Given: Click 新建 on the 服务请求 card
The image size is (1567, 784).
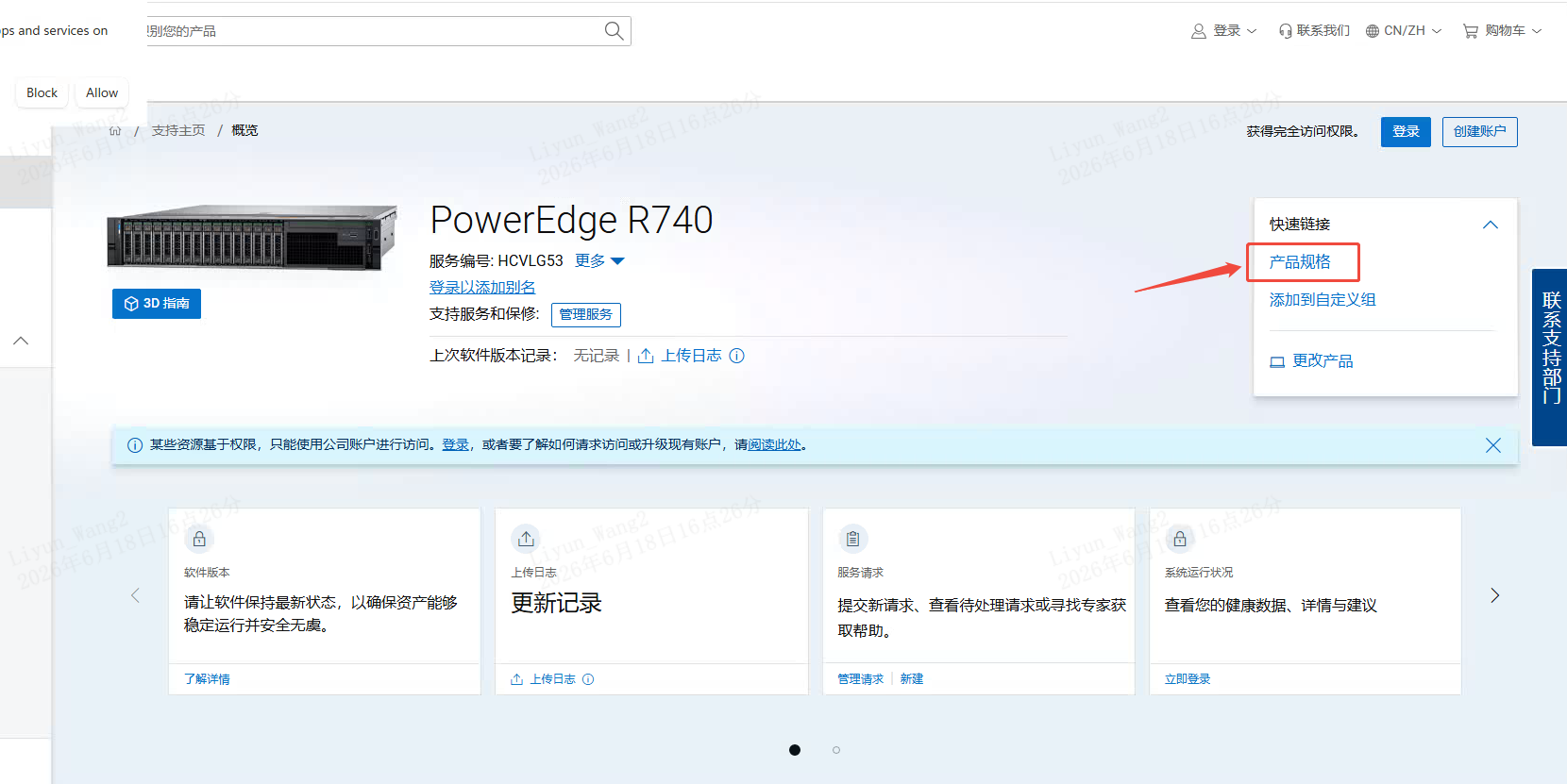Looking at the screenshot, I should click(912, 679).
